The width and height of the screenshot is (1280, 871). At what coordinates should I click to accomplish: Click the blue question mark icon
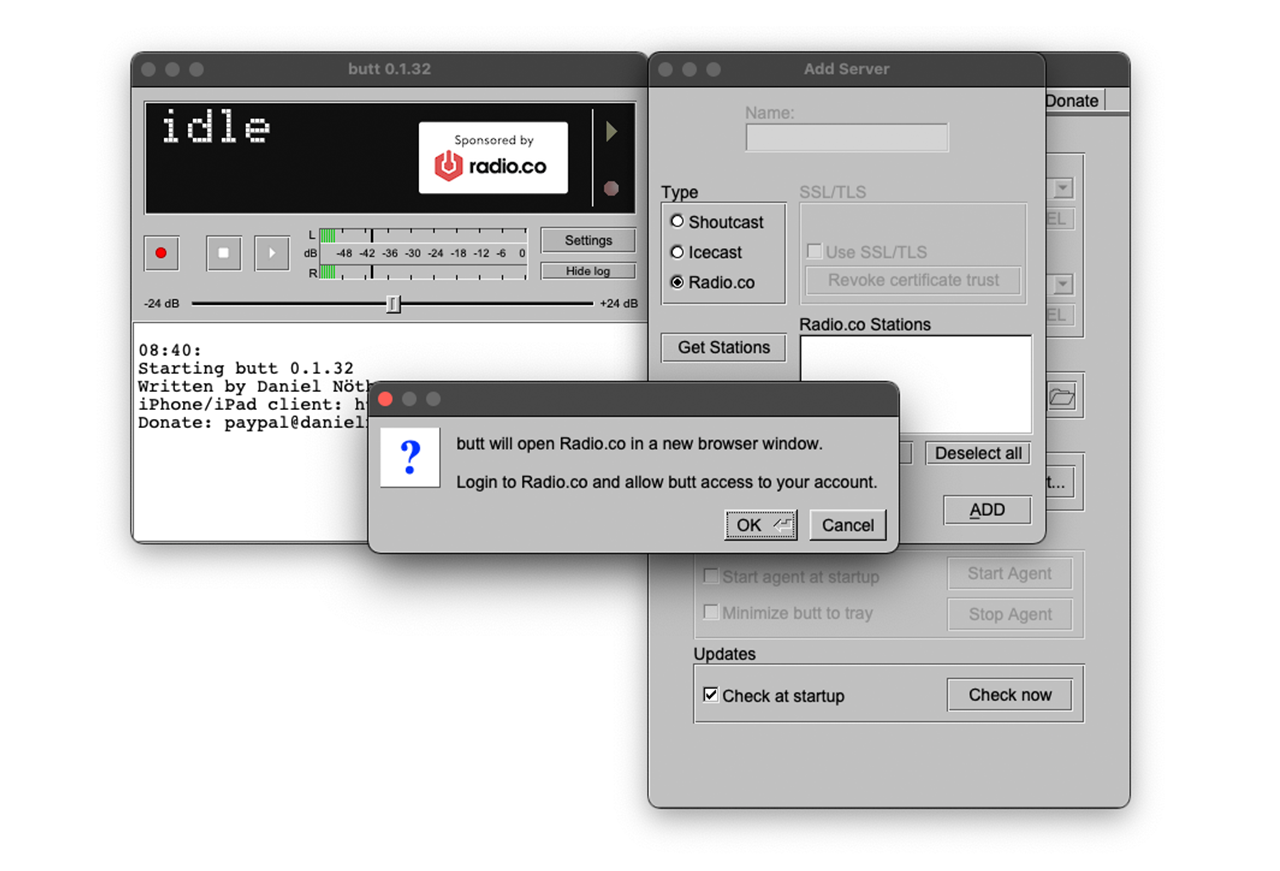(410, 459)
